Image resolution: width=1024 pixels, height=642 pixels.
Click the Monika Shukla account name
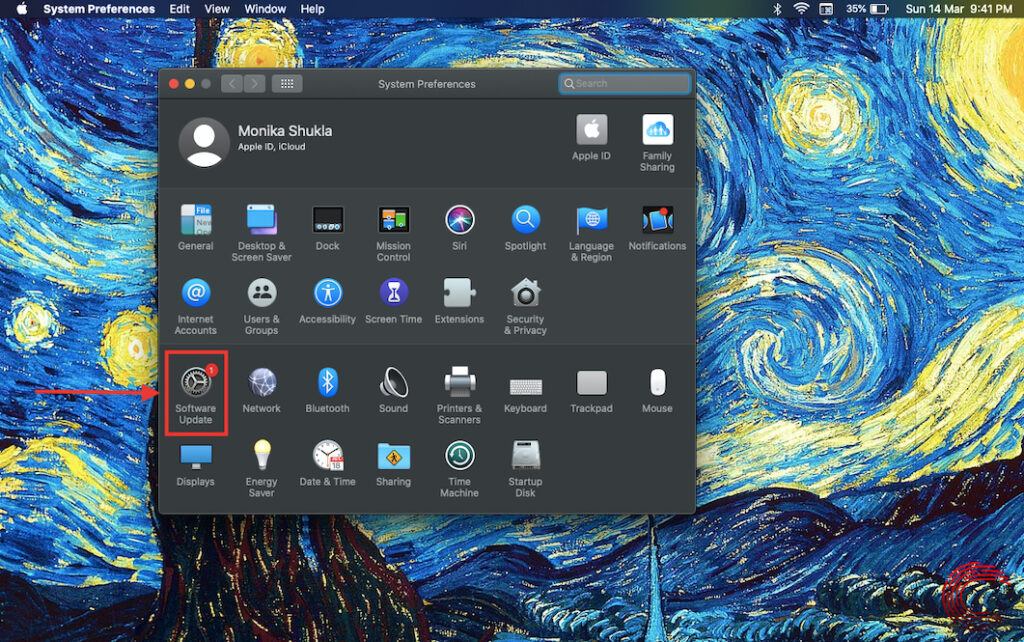click(x=285, y=131)
